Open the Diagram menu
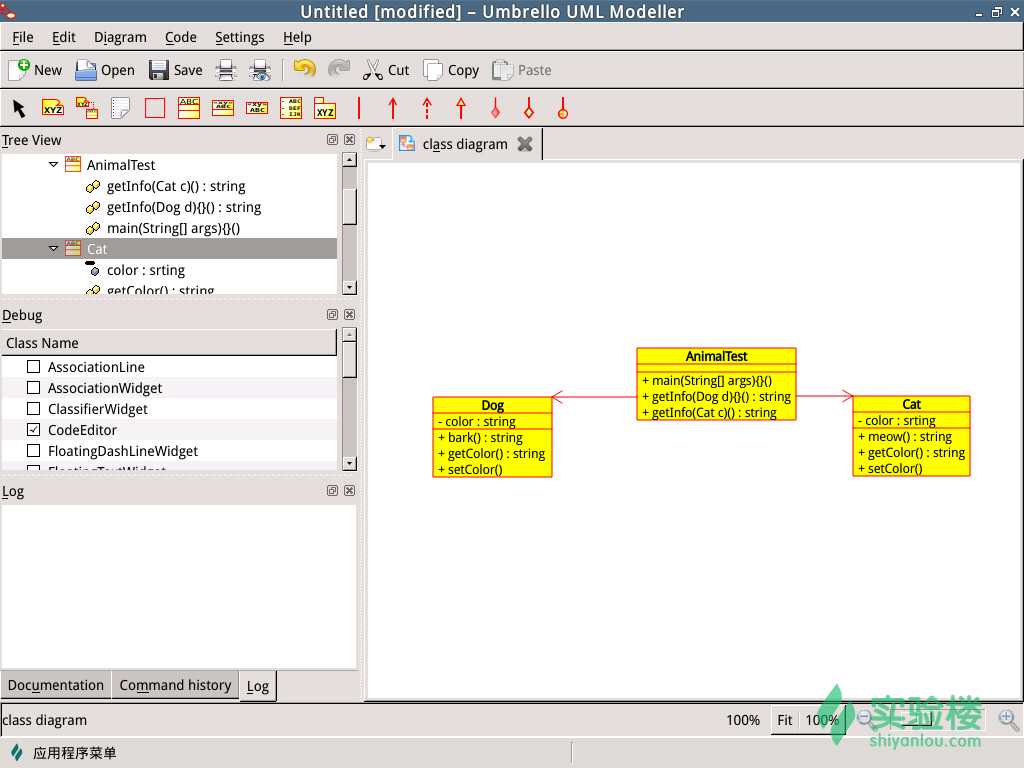Screen dimensions: 1024x768 point(120,37)
